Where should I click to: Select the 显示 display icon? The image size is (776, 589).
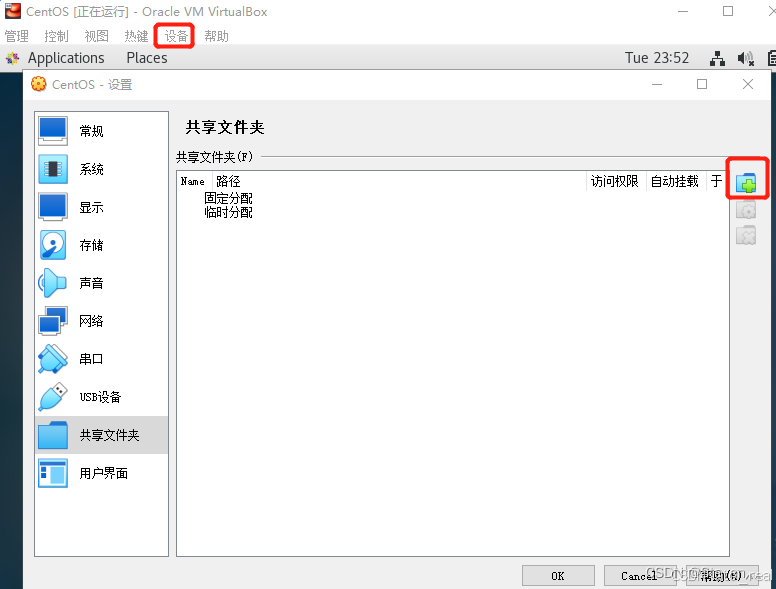click(x=53, y=207)
